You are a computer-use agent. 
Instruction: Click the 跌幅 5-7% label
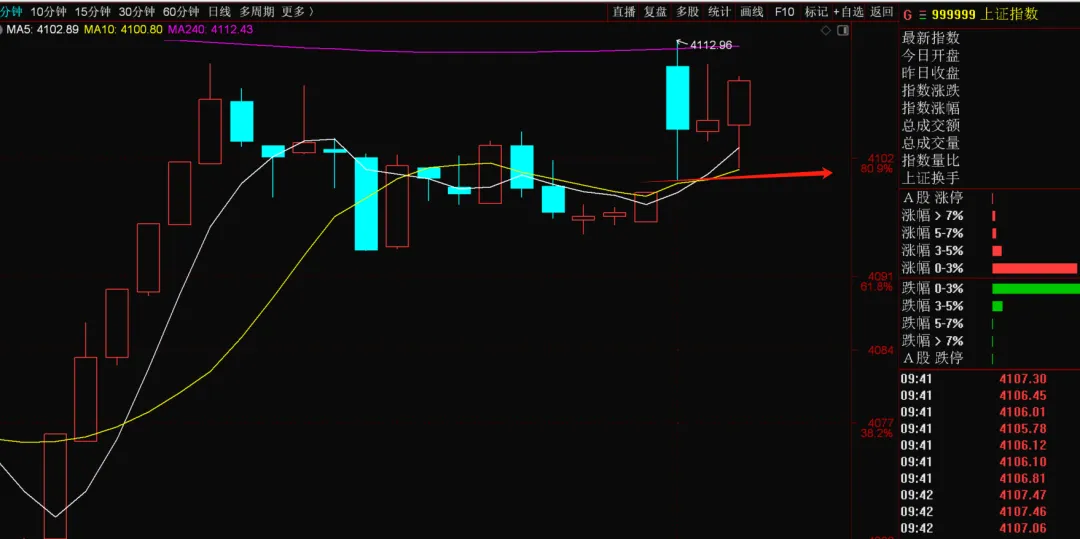click(x=933, y=323)
